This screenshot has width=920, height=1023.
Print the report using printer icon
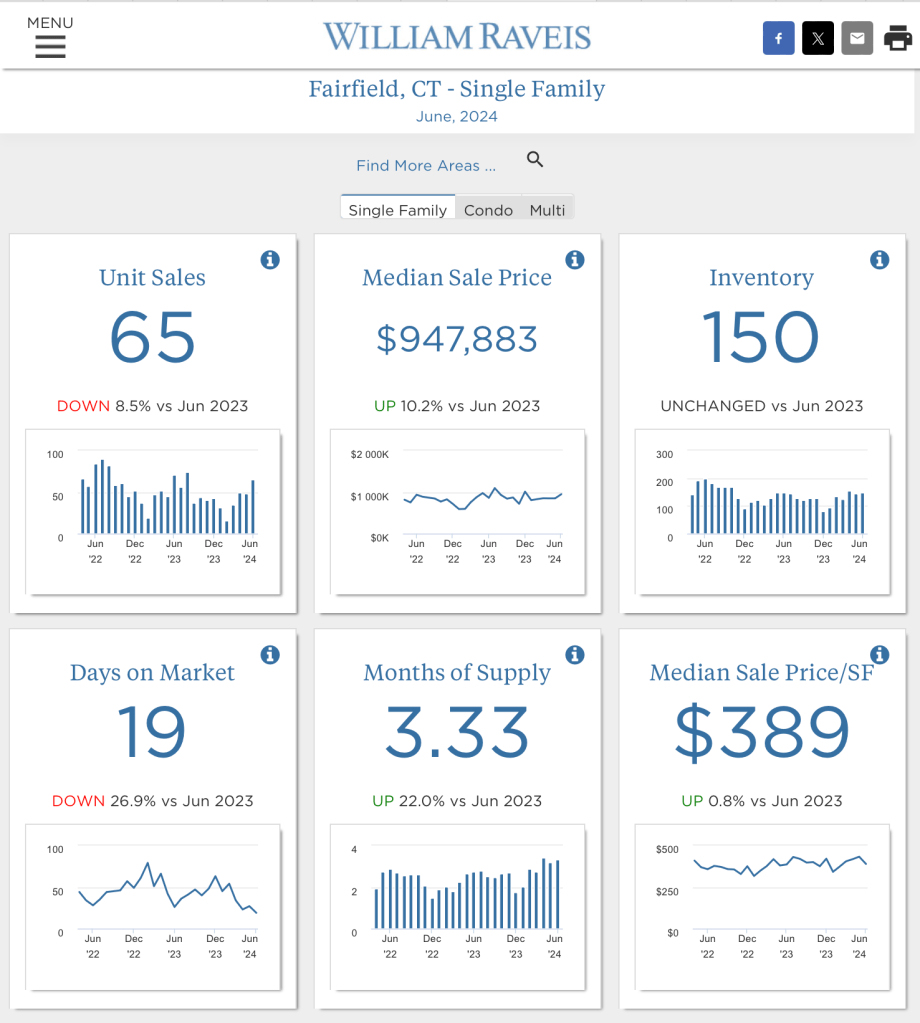(897, 39)
